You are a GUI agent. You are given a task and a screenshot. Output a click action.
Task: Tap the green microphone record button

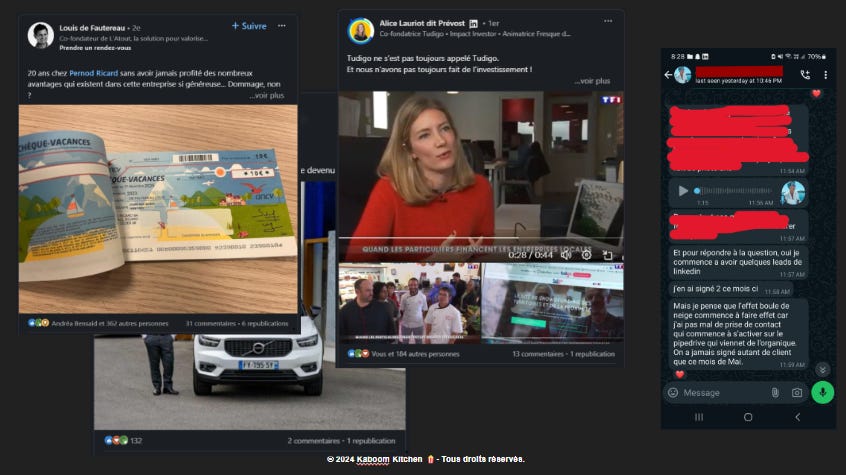tap(823, 392)
